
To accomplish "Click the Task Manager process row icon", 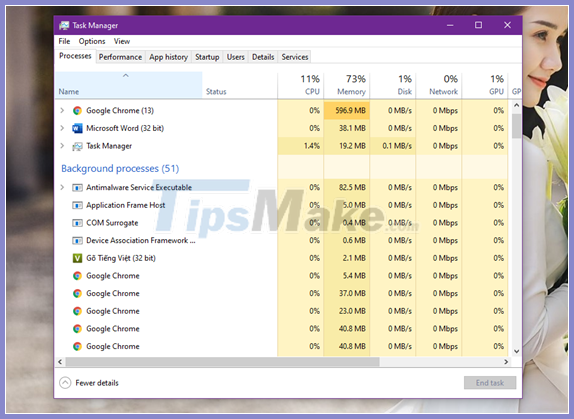I will [x=77, y=146].
